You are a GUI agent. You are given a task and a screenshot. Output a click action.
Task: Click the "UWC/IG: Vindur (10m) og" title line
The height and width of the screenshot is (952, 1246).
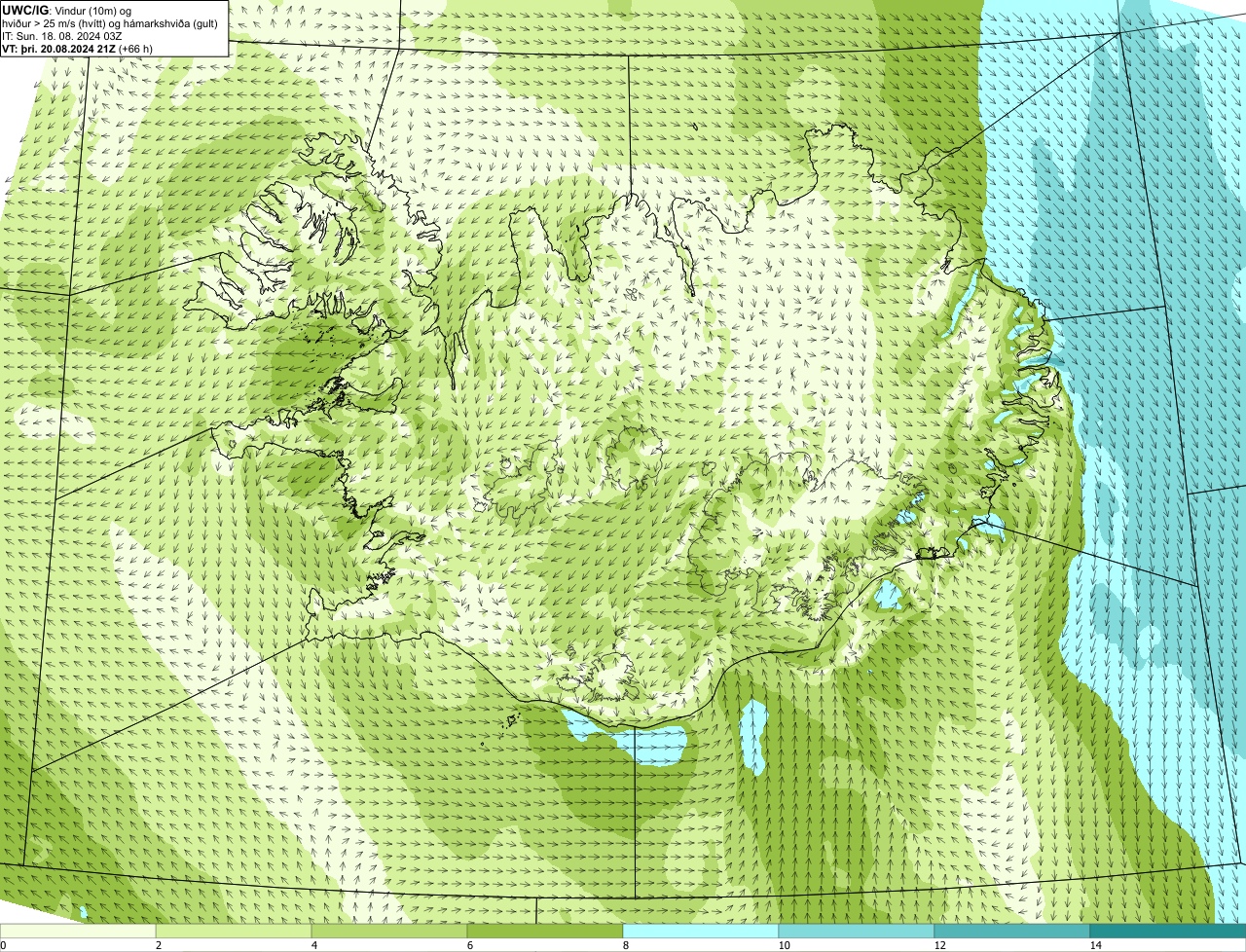66,10
